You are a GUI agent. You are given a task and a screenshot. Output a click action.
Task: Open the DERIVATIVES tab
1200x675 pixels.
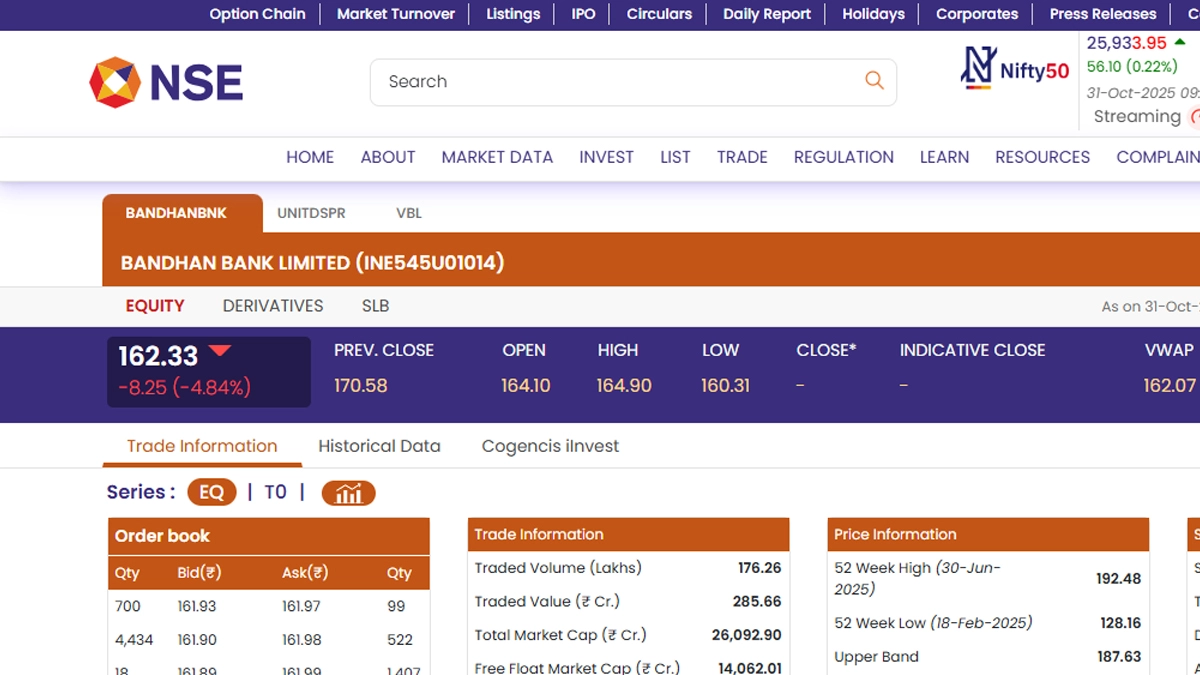[273, 306]
